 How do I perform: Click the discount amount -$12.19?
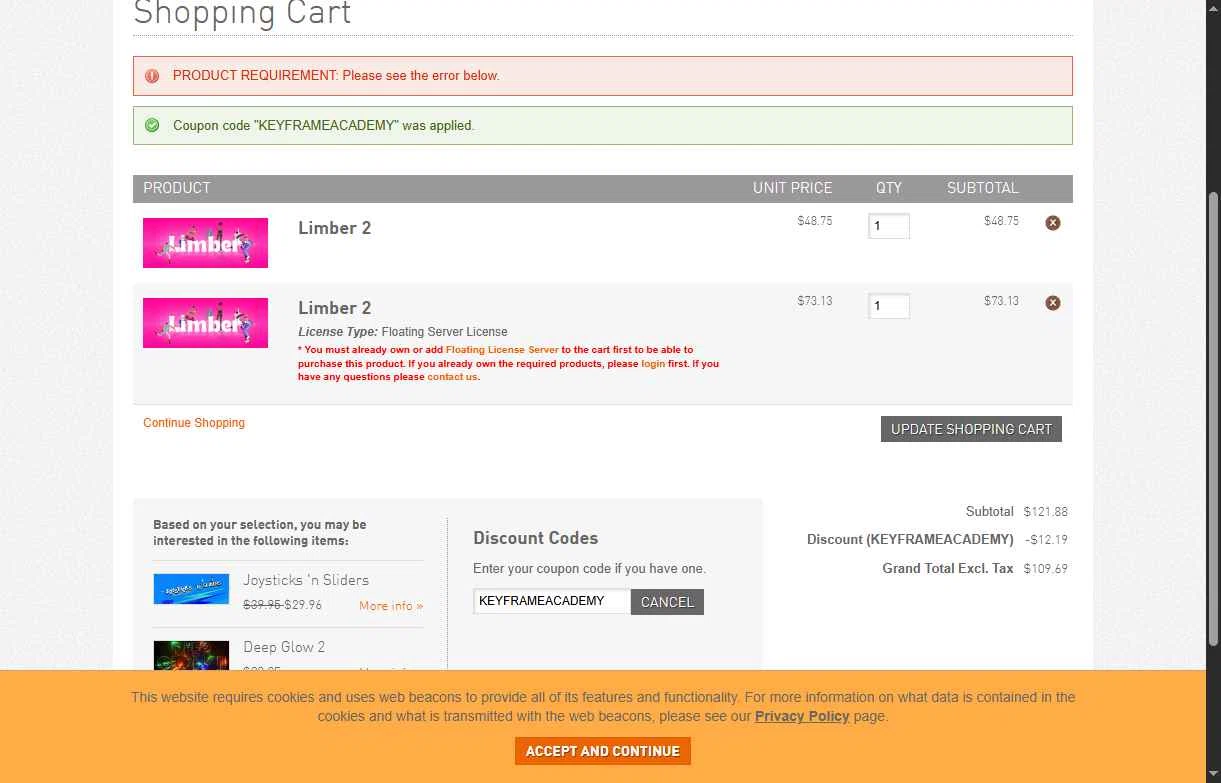[x=1046, y=539]
